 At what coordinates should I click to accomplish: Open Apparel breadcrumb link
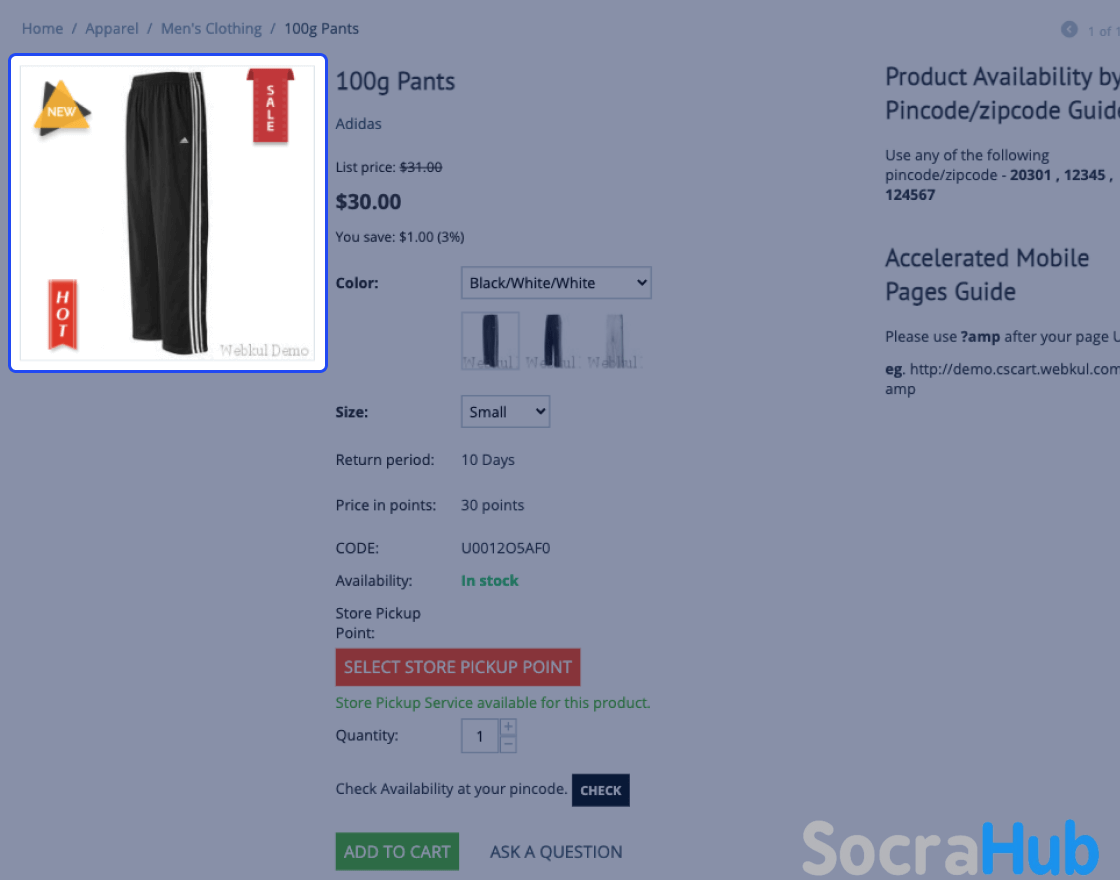[111, 29]
